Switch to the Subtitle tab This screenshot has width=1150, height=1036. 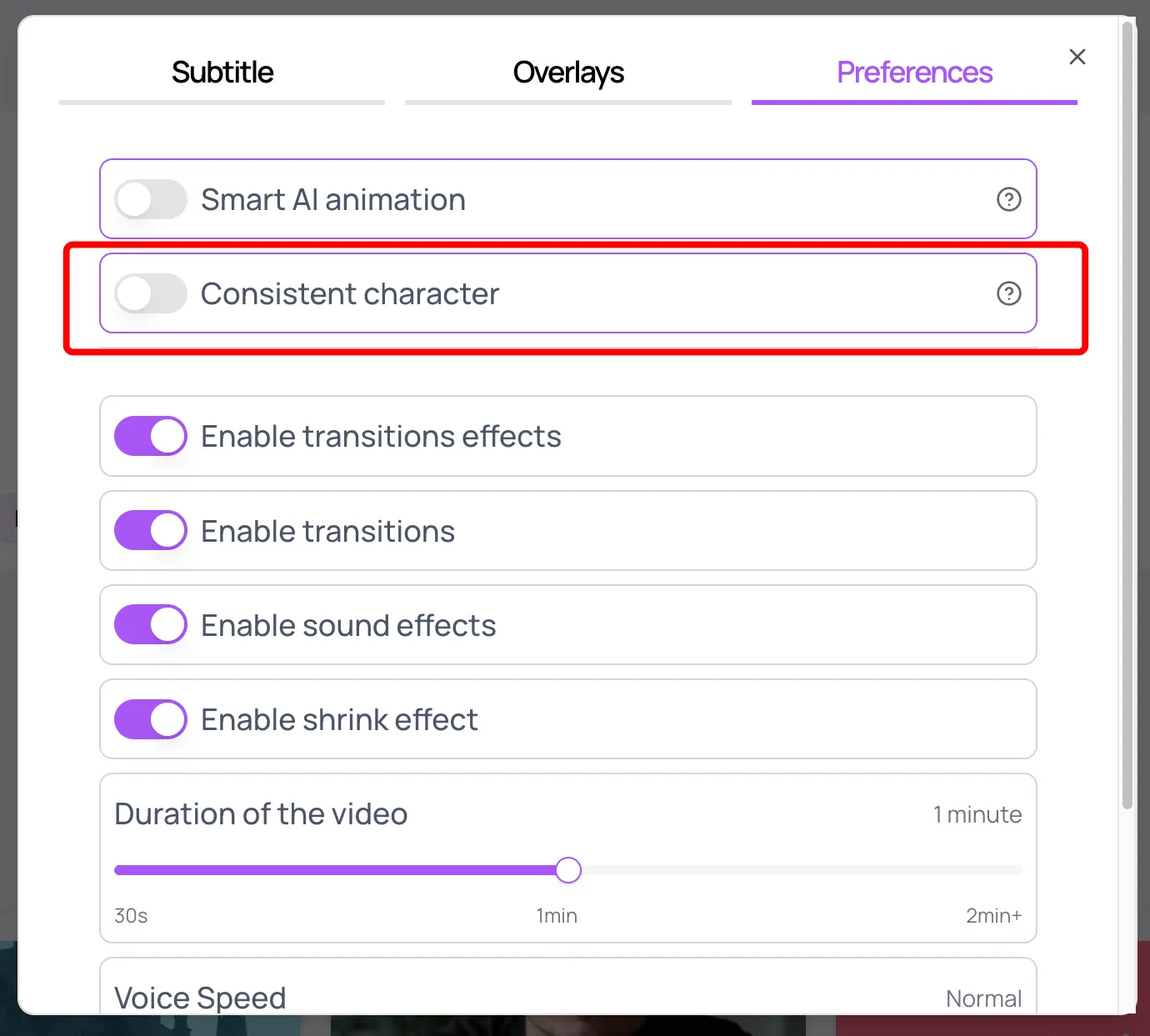(x=222, y=73)
